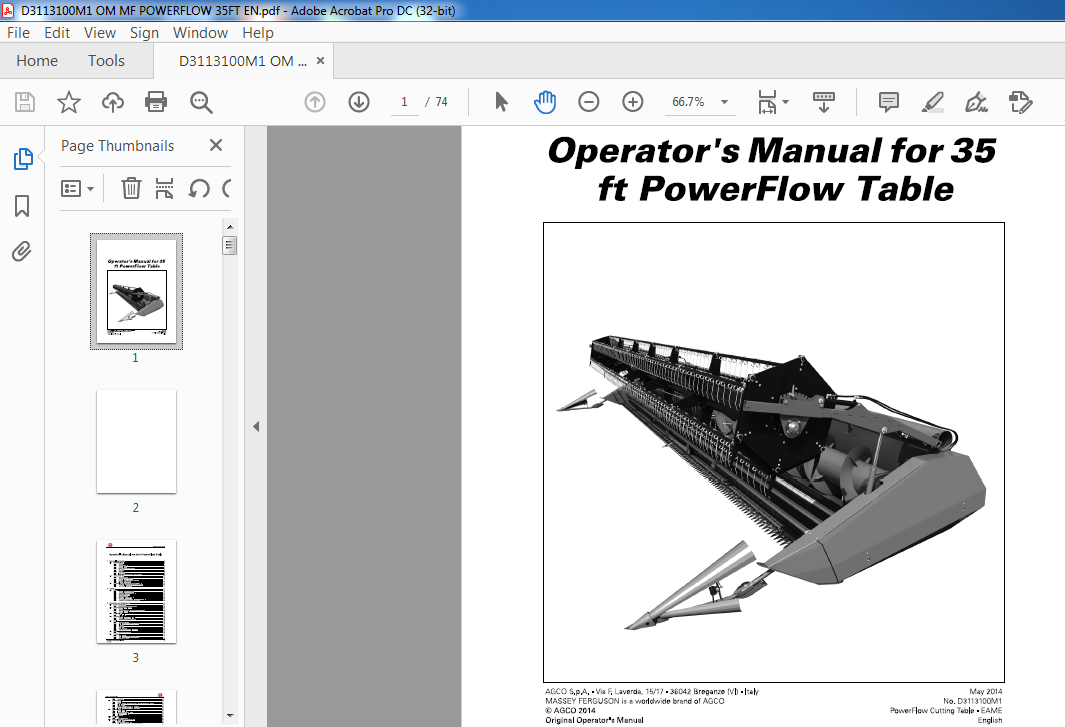Open page fit options dropdown arrow
This screenshot has width=1065, height=727.
[x=786, y=102]
